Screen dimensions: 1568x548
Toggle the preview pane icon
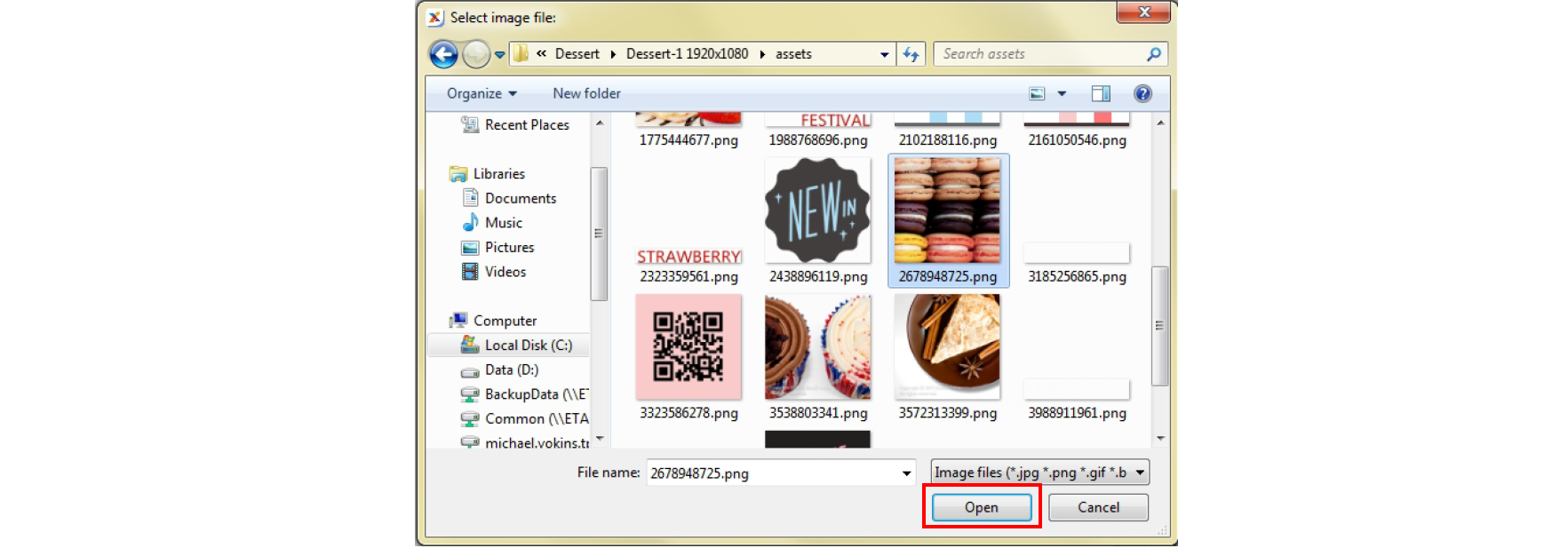tap(1101, 93)
